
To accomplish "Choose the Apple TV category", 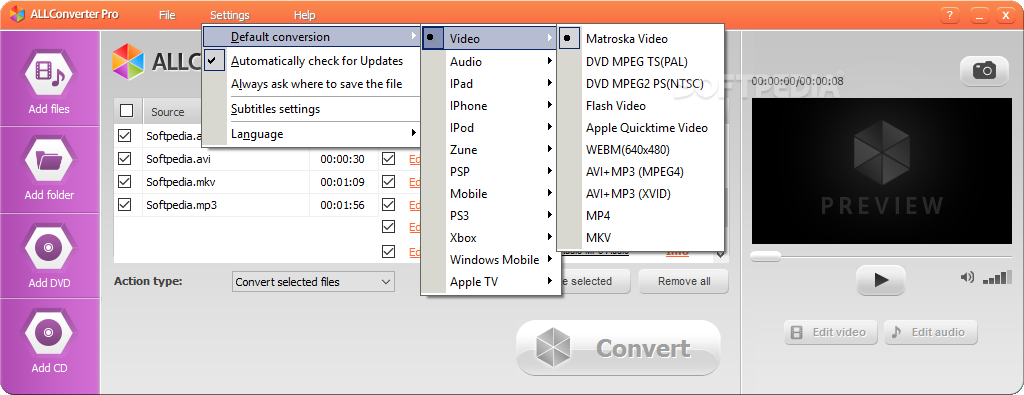I will (x=491, y=281).
